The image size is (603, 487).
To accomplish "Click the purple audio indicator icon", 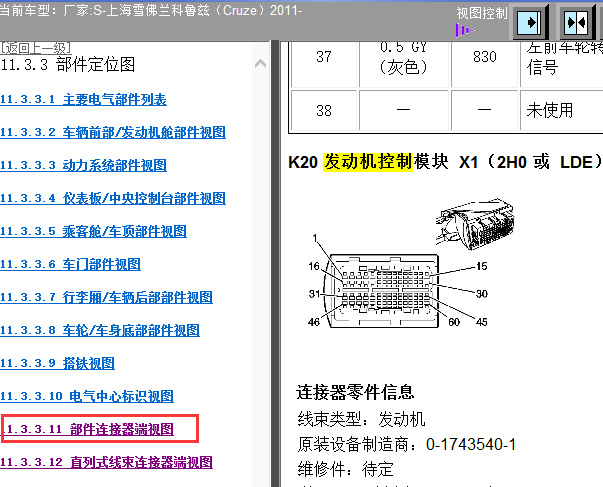I will click(x=465, y=30).
